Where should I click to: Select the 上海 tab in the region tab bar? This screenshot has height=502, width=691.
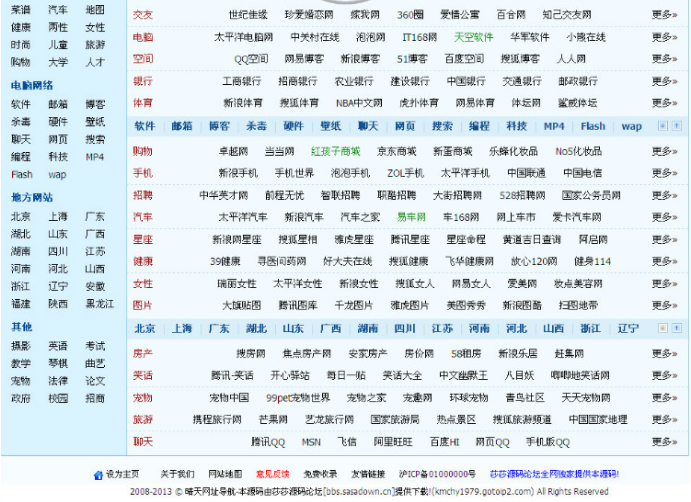tap(182, 328)
